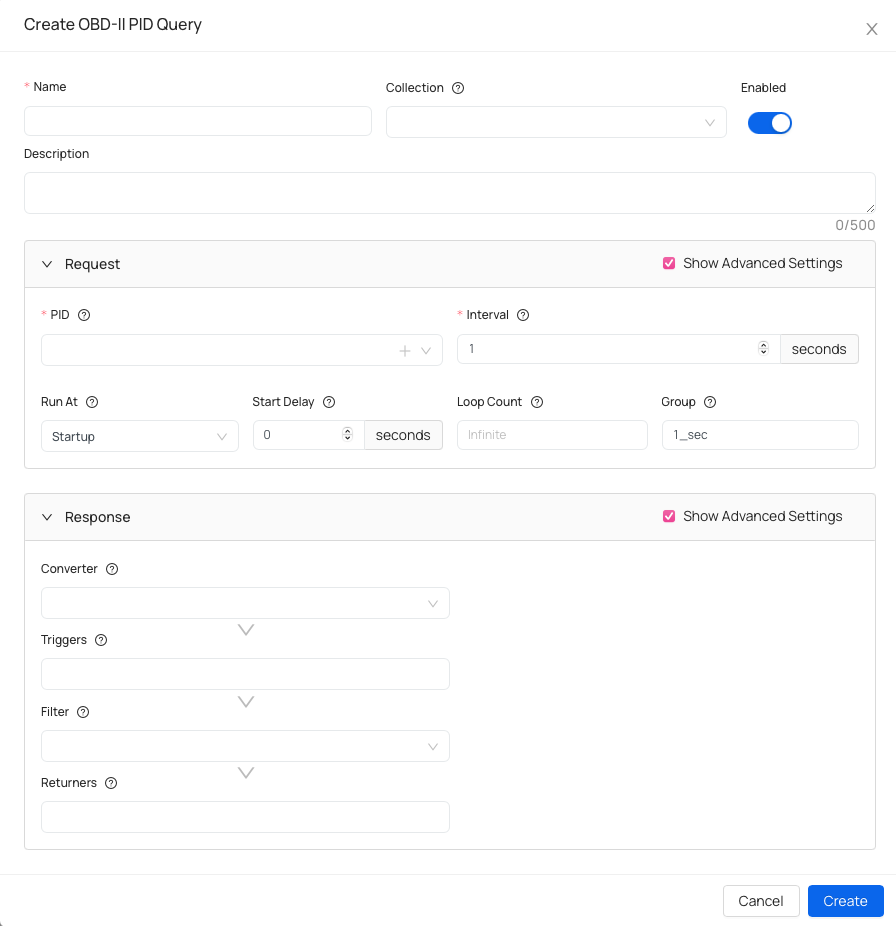Click the Returners help icon
This screenshot has width=896, height=926.
110,782
